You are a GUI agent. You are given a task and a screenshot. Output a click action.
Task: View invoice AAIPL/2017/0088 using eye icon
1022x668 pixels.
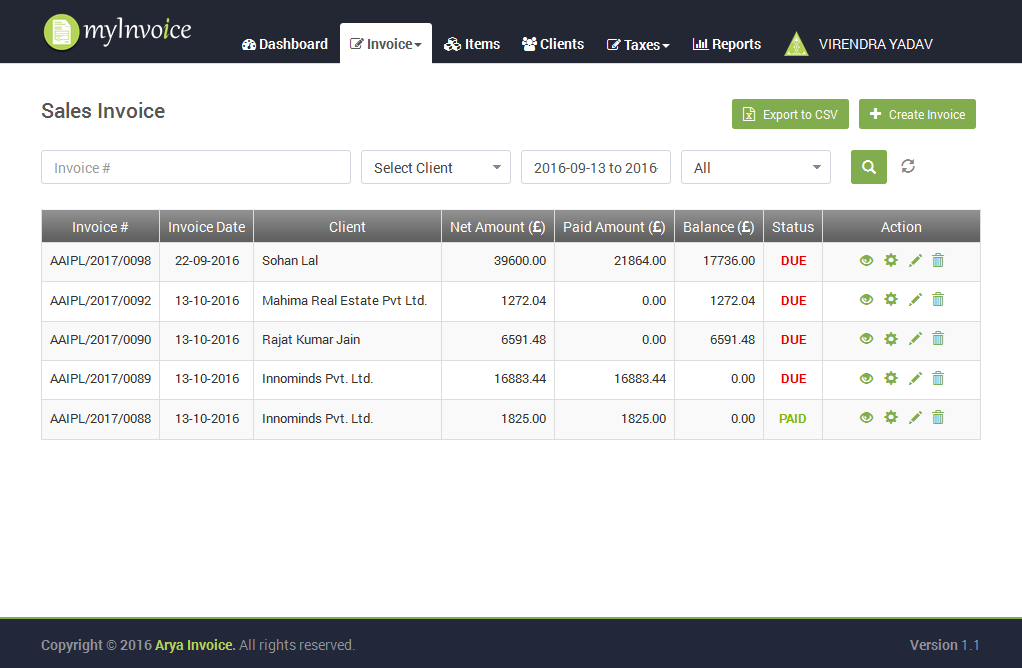pos(866,418)
